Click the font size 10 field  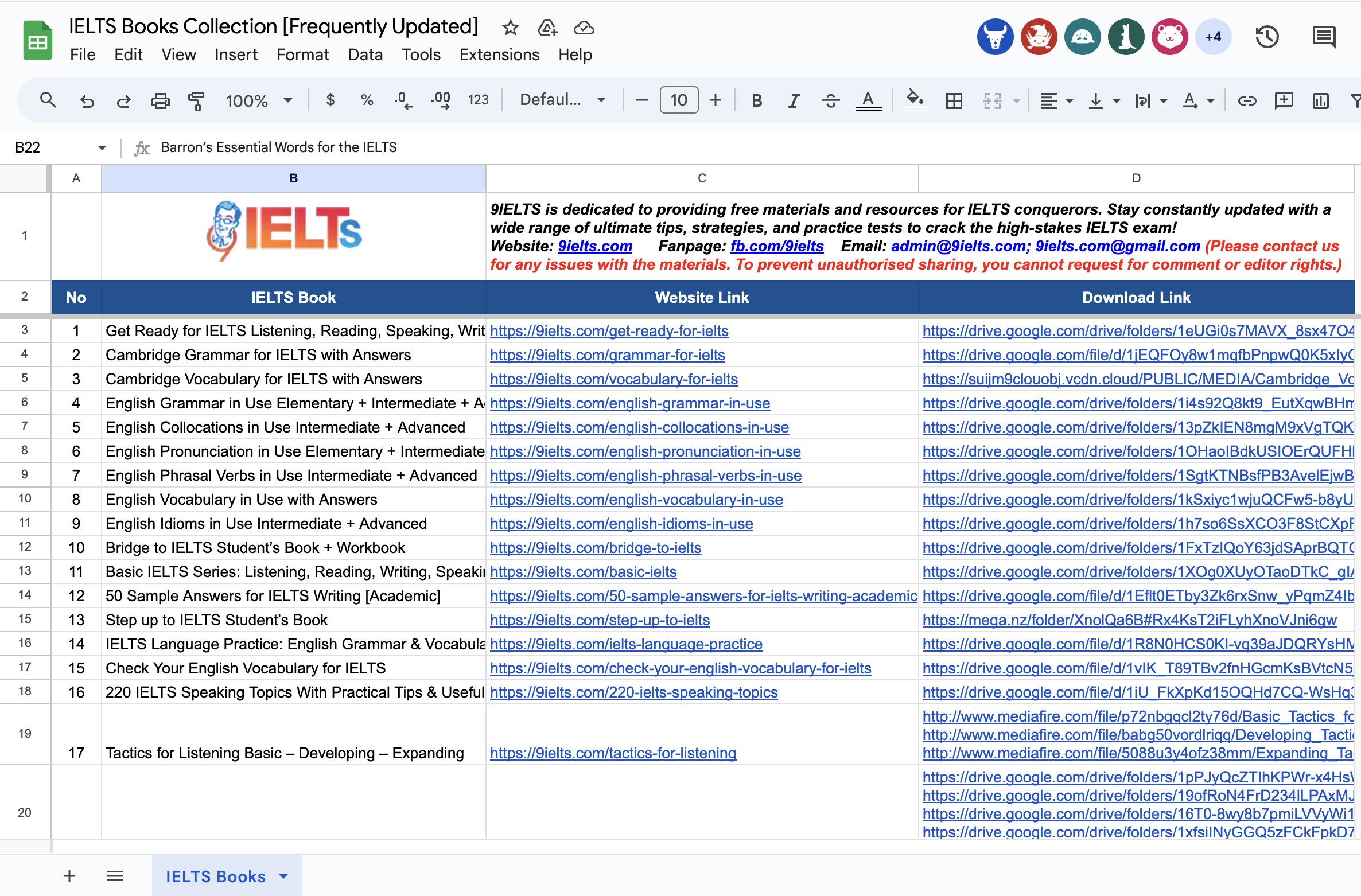(679, 100)
